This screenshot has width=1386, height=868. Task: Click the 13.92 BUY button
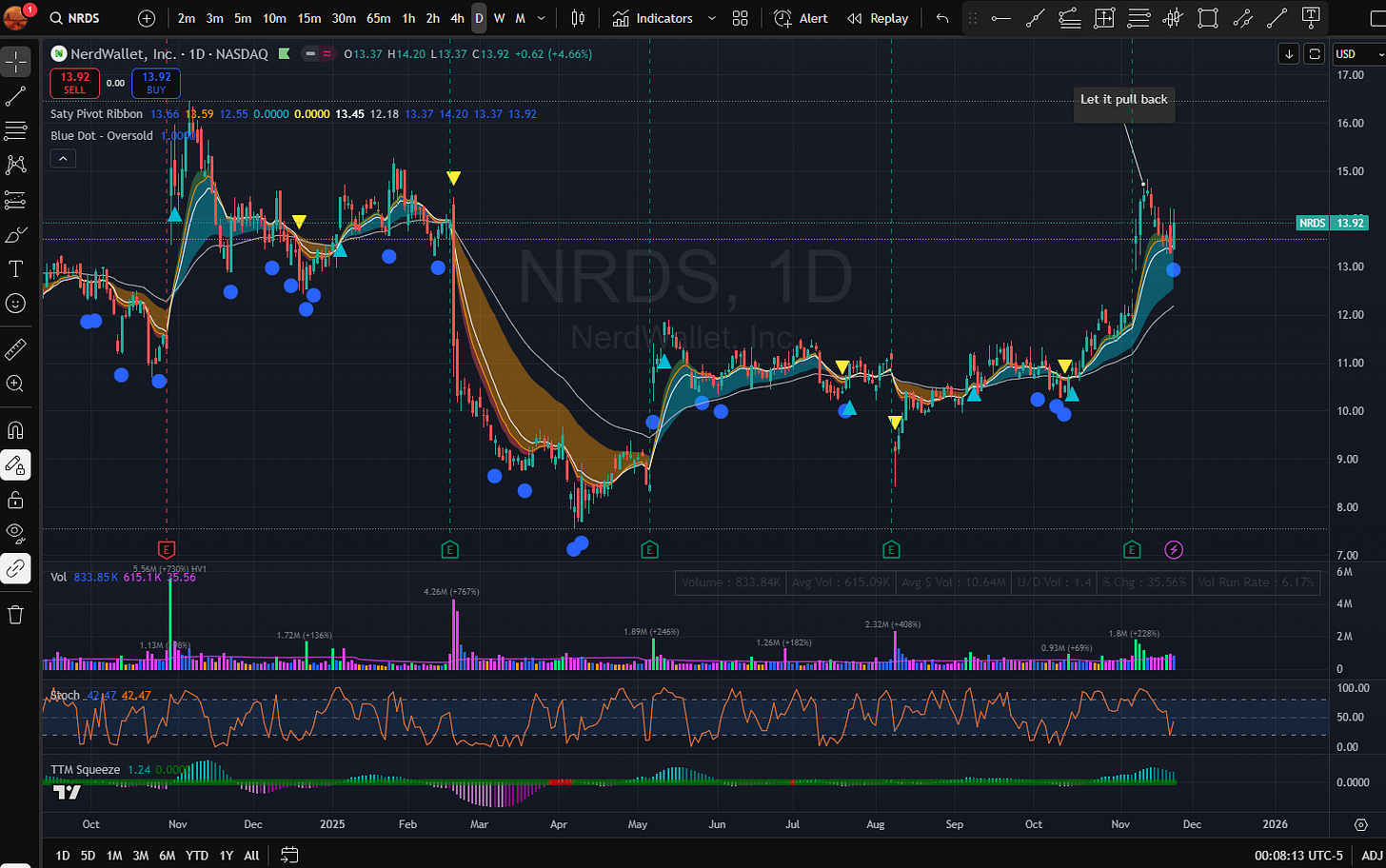point(156,83)
